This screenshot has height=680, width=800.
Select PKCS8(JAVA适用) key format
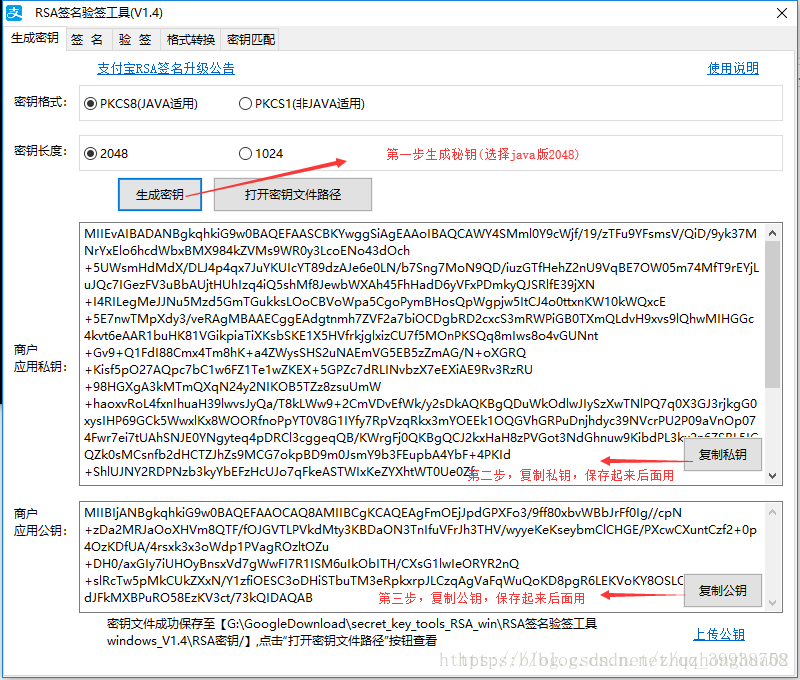141,104
